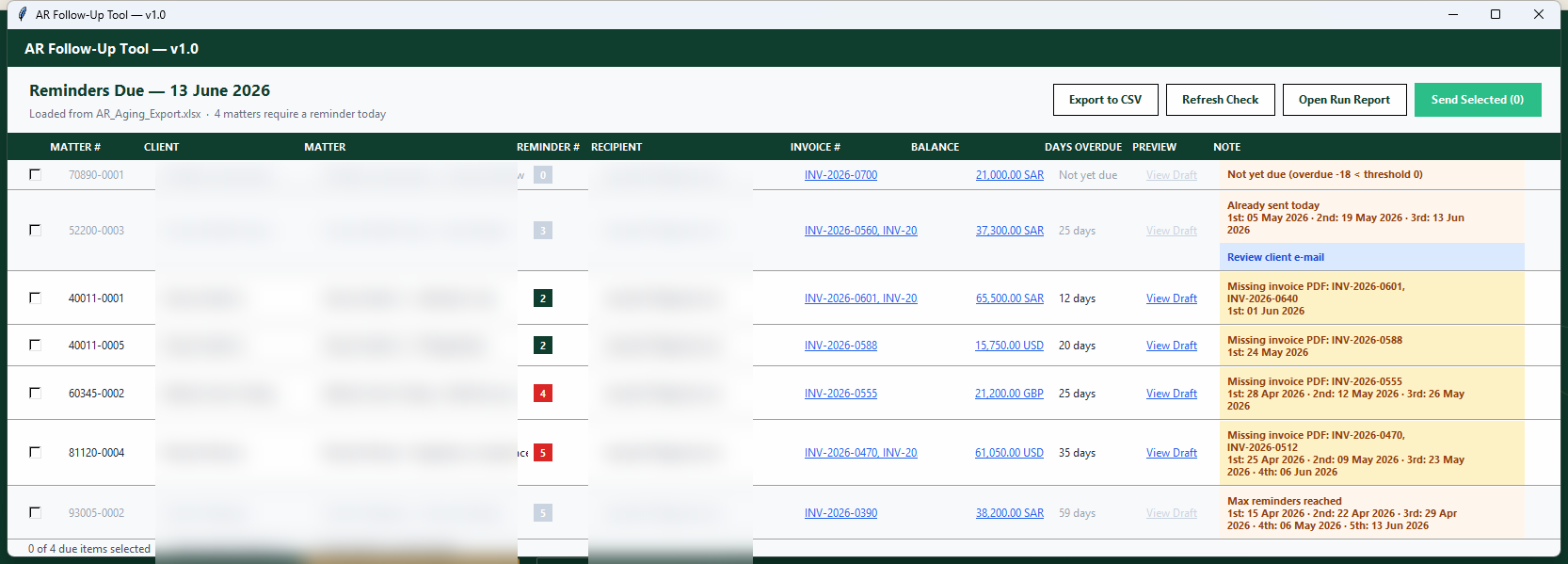The image size is (1568, 564).
Task: Open invoice link INV-2026-0588
Action: (x=840, y=346)
